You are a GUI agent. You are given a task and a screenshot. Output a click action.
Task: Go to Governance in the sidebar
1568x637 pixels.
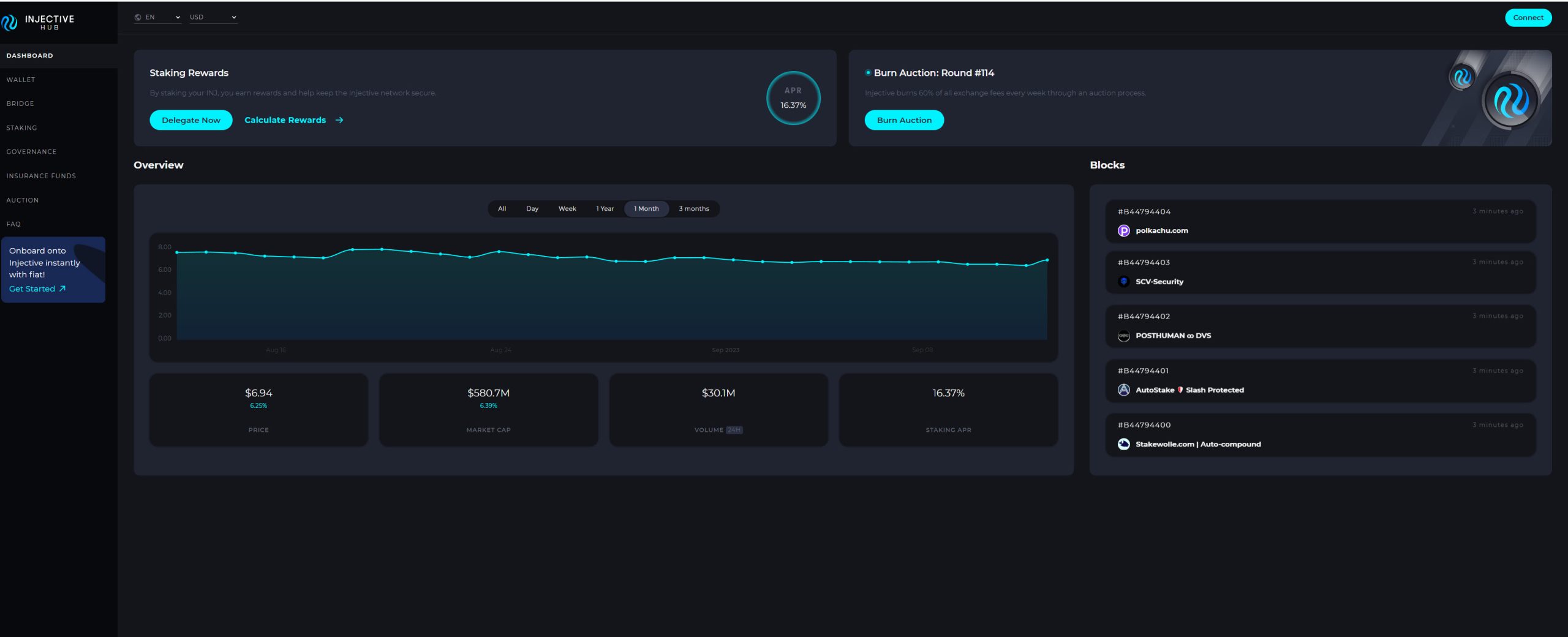[31, 152]
